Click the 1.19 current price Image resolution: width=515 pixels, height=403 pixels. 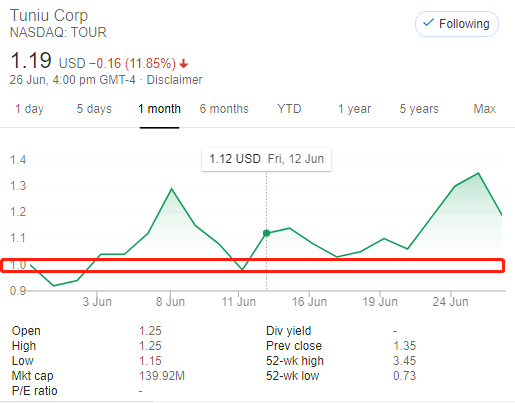tap(31, 61)
